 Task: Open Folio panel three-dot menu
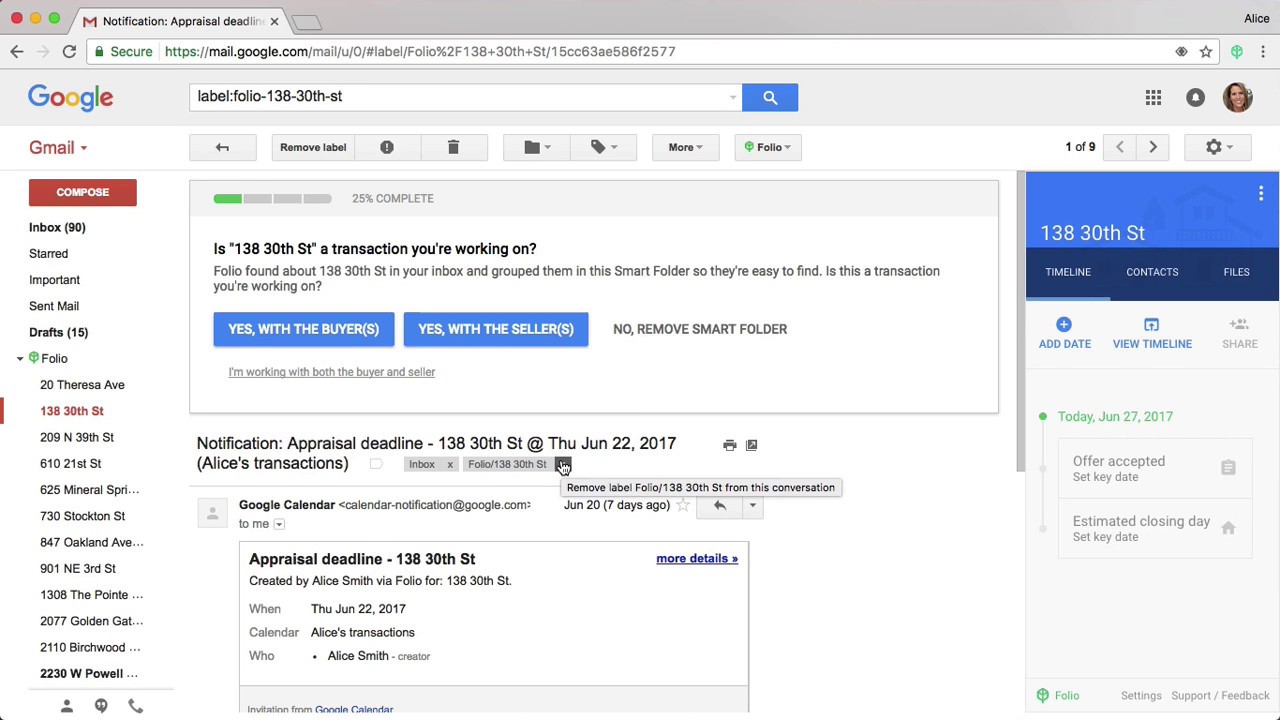coord(1261,193)
